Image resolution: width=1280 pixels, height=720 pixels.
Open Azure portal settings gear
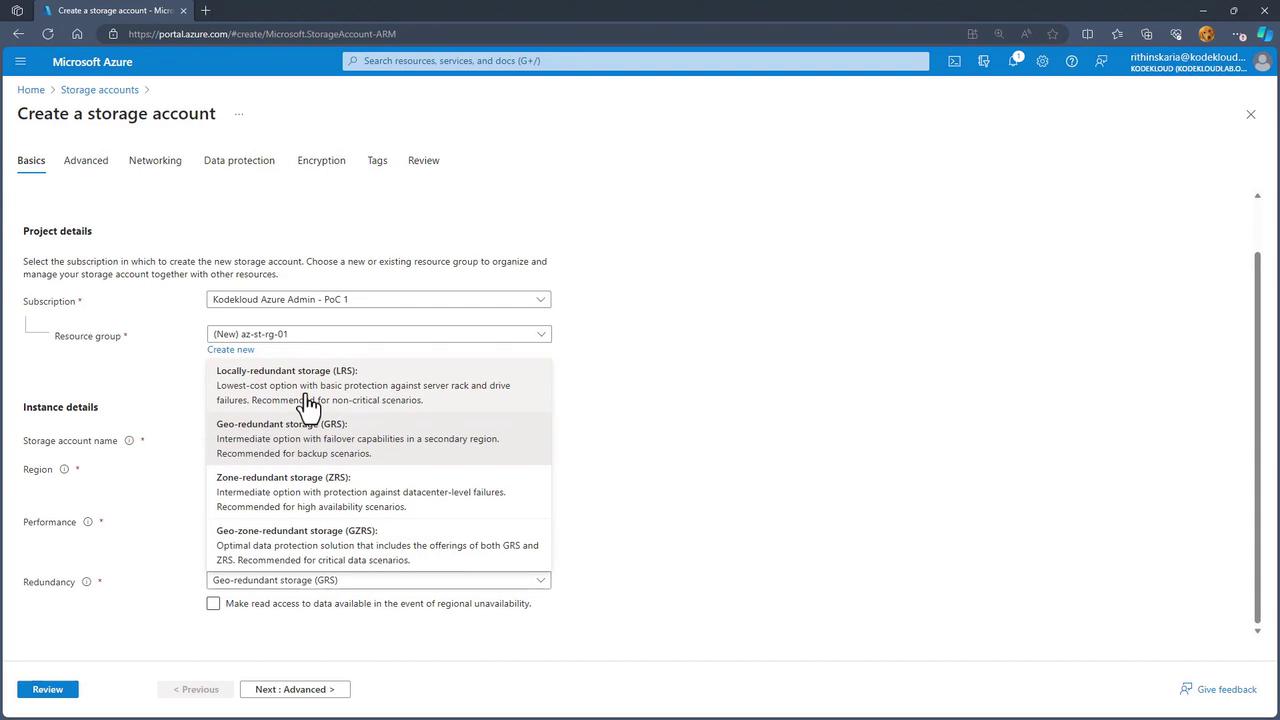coord(1042,61)
